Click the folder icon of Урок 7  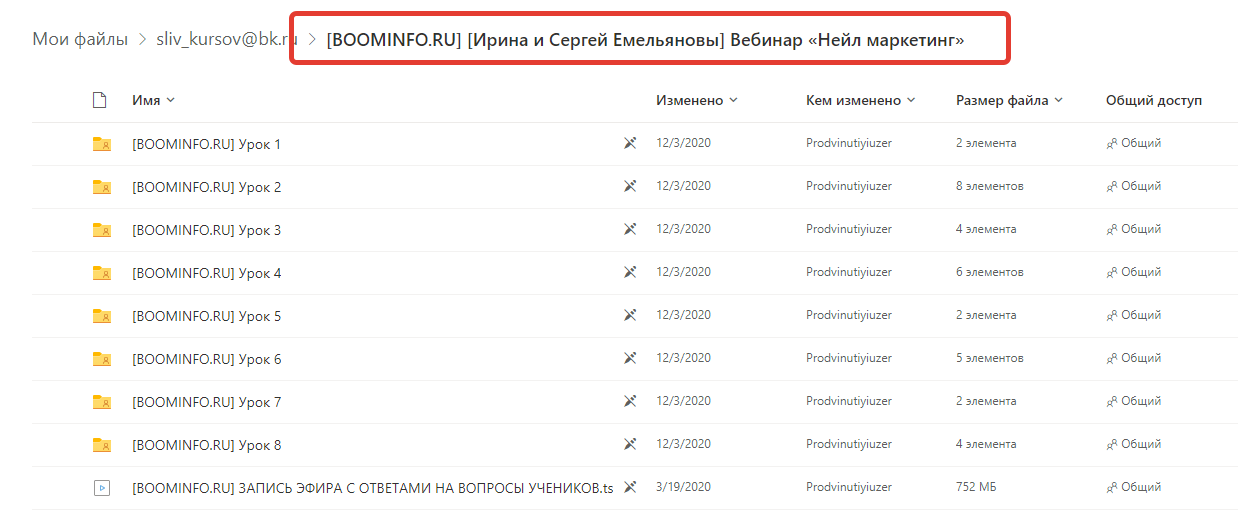pos(101,402)
